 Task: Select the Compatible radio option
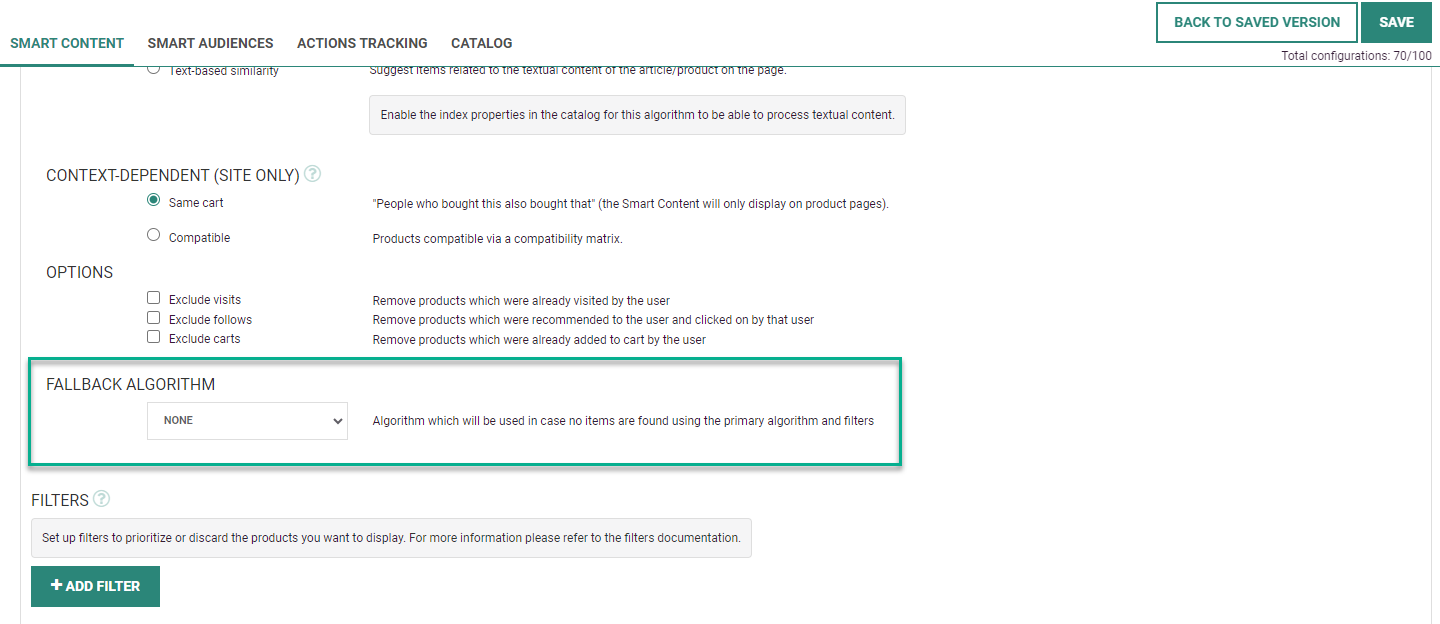[153, 235]
